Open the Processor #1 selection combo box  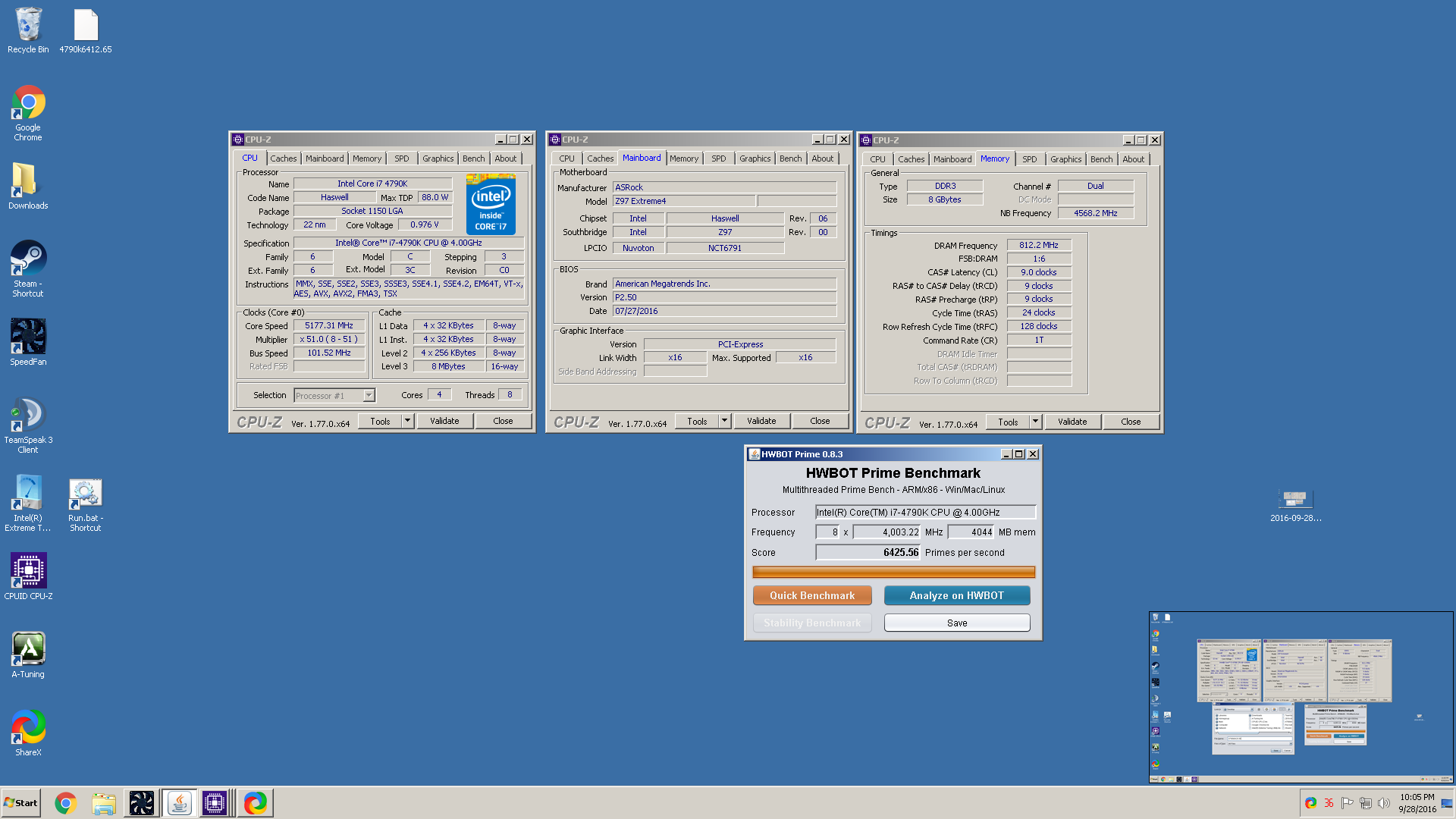334,395
